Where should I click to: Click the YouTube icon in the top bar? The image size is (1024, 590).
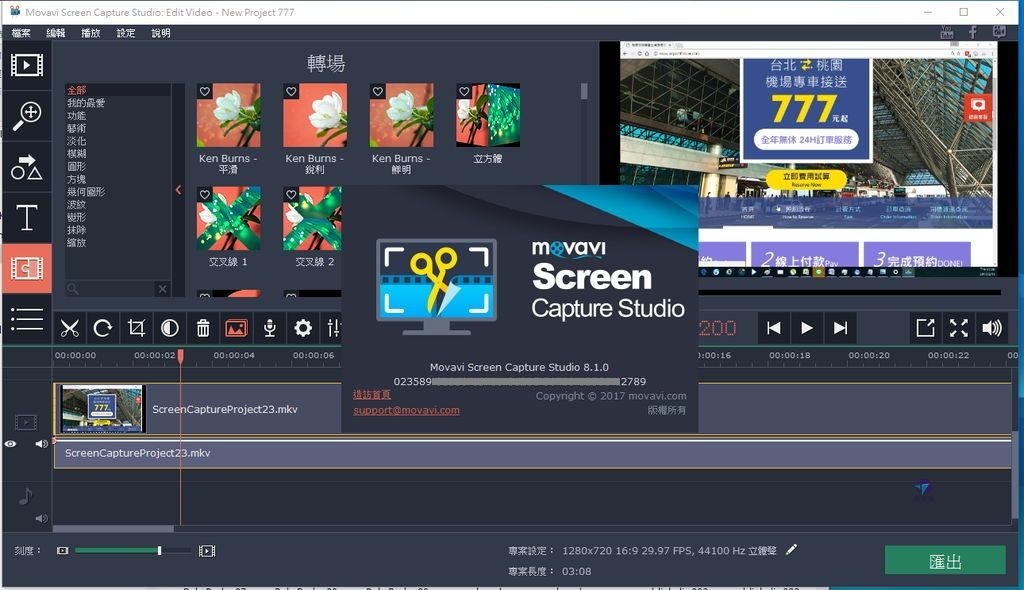[x=947, y=32]
